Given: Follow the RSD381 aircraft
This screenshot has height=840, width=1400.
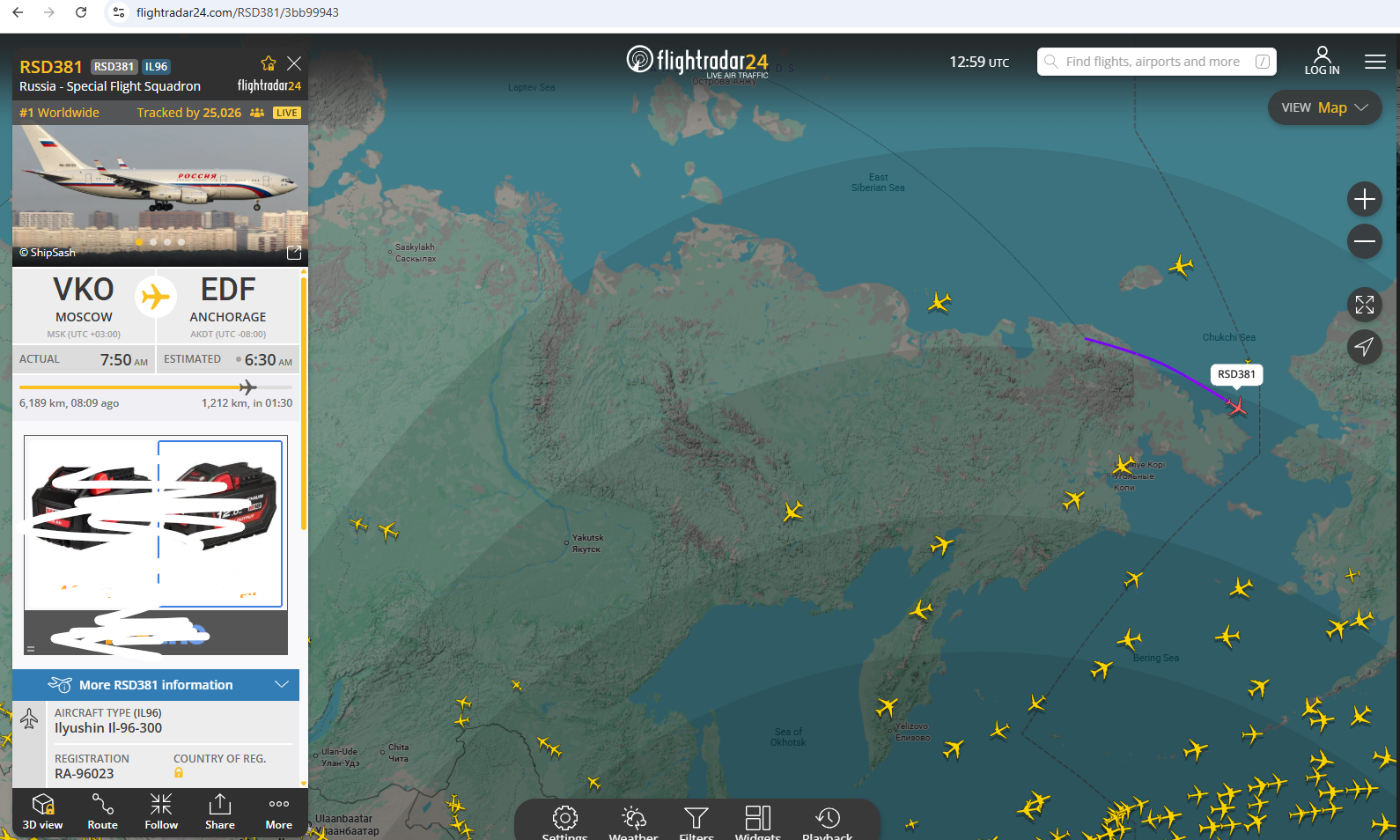Looking at the screenshot, I should (x=161, y=811).
